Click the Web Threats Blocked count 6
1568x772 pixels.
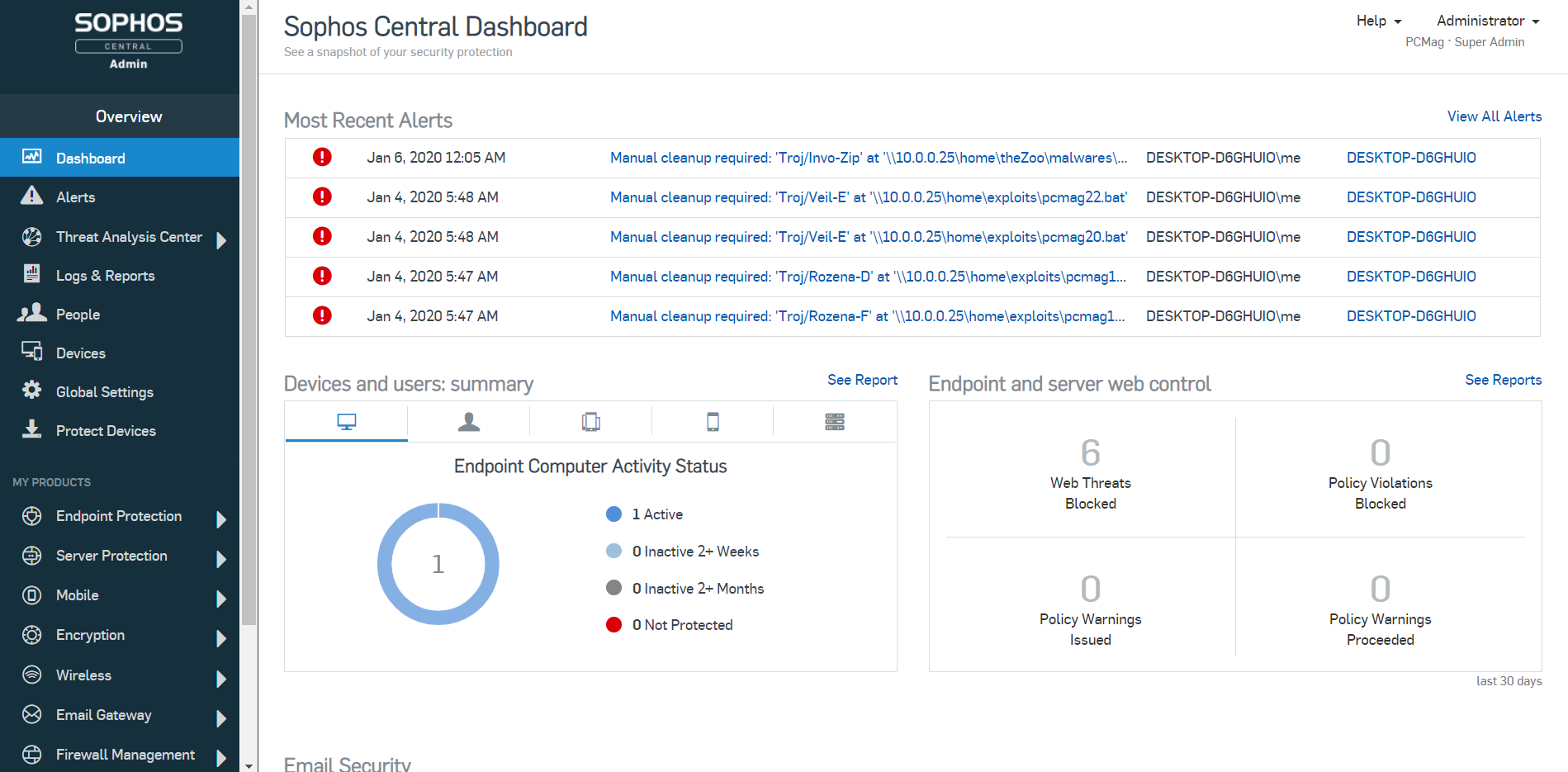click(1090, 452)
